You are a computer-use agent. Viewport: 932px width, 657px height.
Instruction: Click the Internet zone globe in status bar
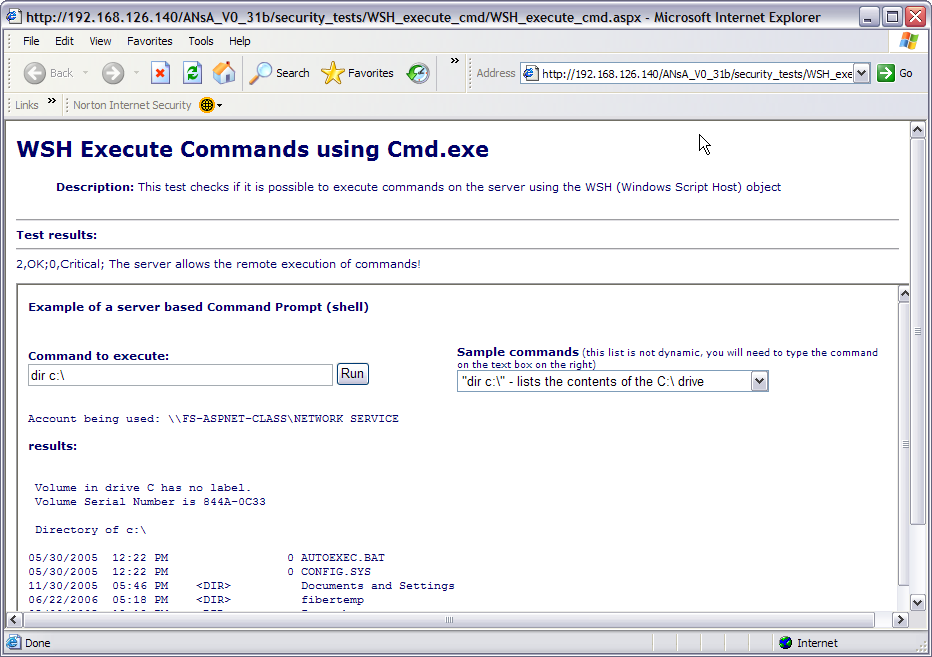tap(785, 643)
